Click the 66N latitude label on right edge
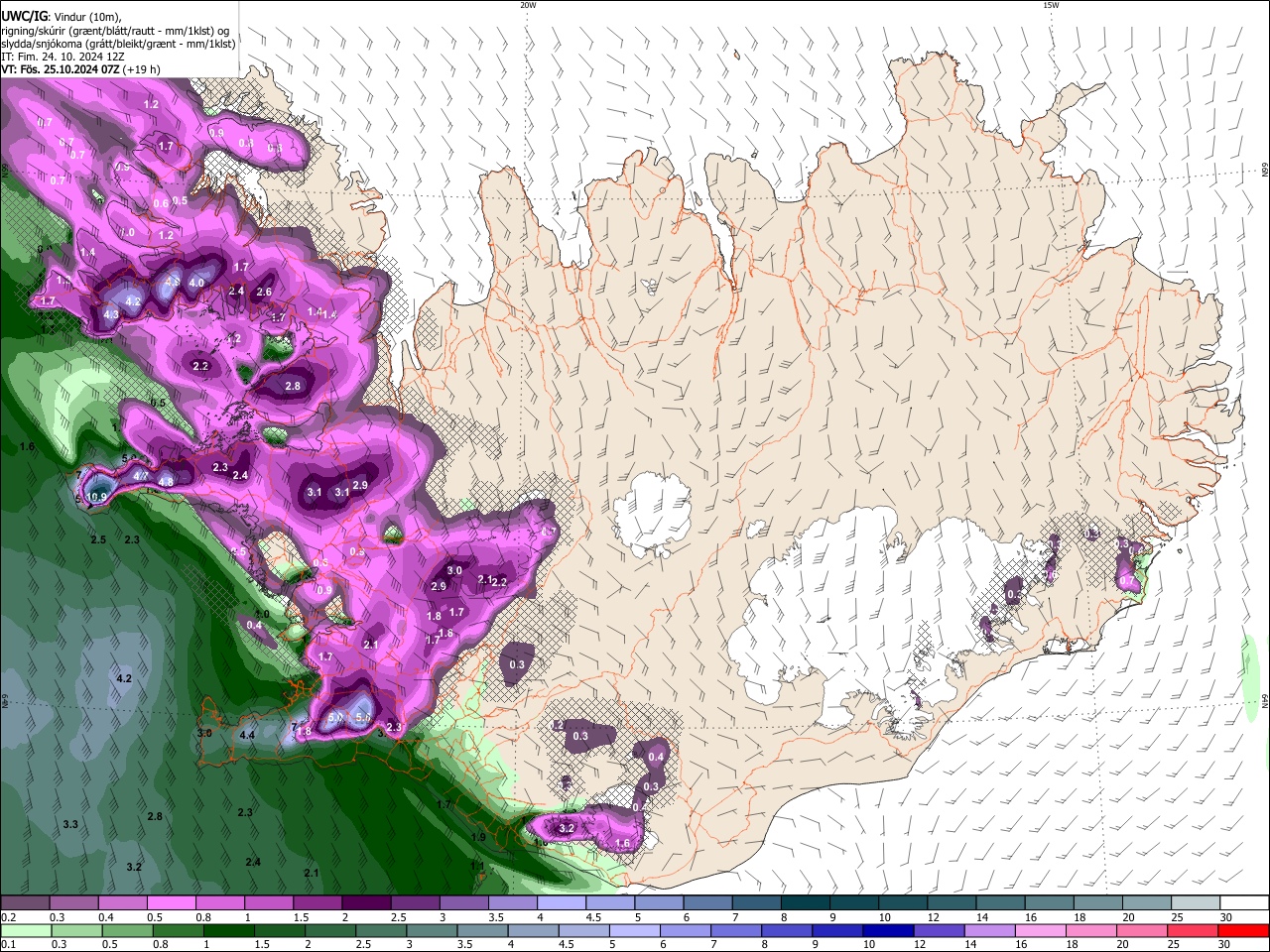 [x=1265, y=171]
